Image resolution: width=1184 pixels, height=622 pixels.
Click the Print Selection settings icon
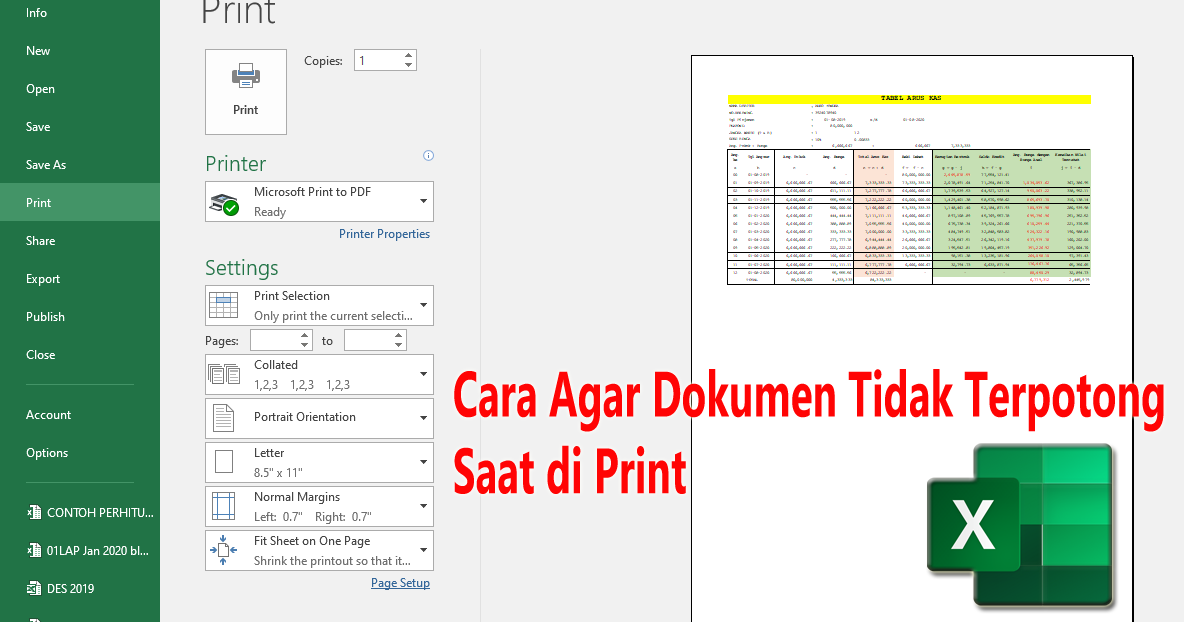[x=224, y=305]
